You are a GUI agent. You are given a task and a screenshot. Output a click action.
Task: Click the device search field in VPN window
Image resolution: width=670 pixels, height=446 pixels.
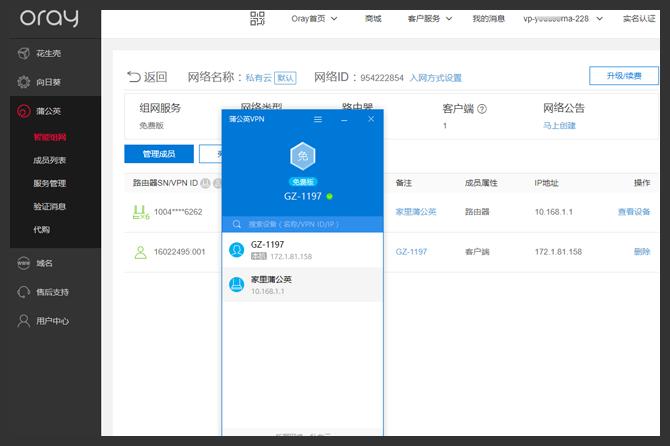click(x=305, y=224)
